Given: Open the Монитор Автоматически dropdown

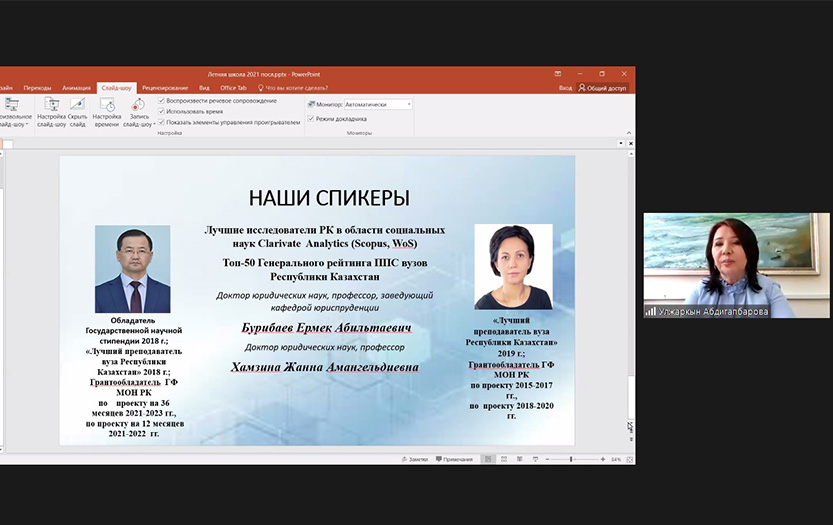Looking at the screenshot, I should point(378,105).
